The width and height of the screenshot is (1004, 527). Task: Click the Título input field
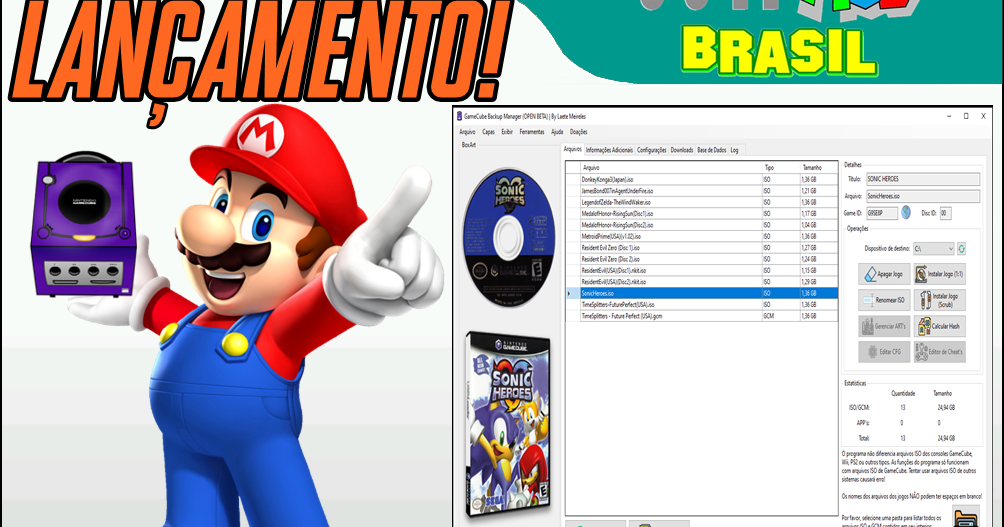coord(923,179)
